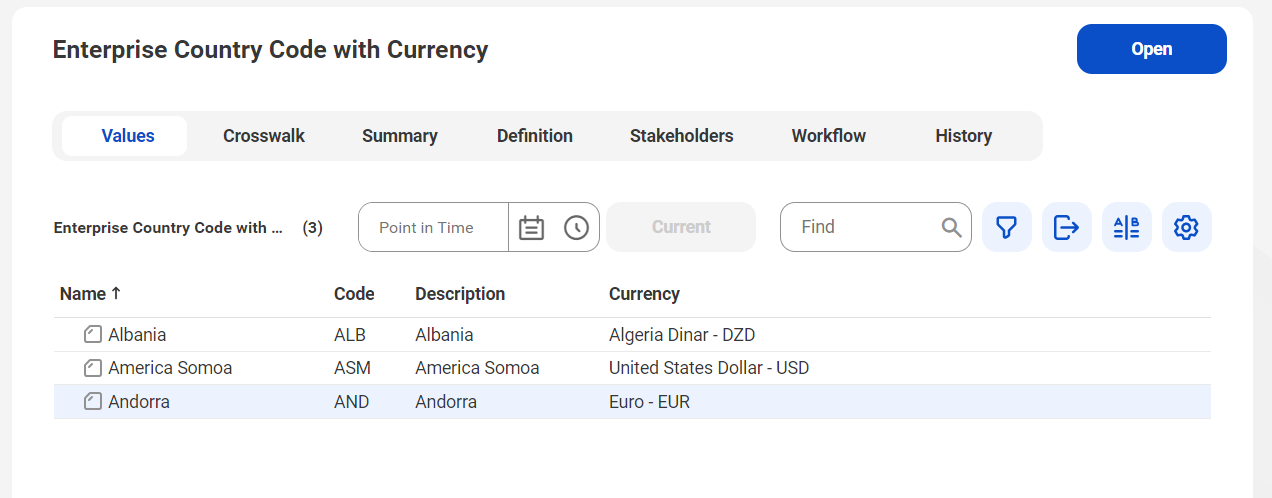Click the AND code cell
The width and height of the screenshot is (1272, 498).
tap(352, 402)
